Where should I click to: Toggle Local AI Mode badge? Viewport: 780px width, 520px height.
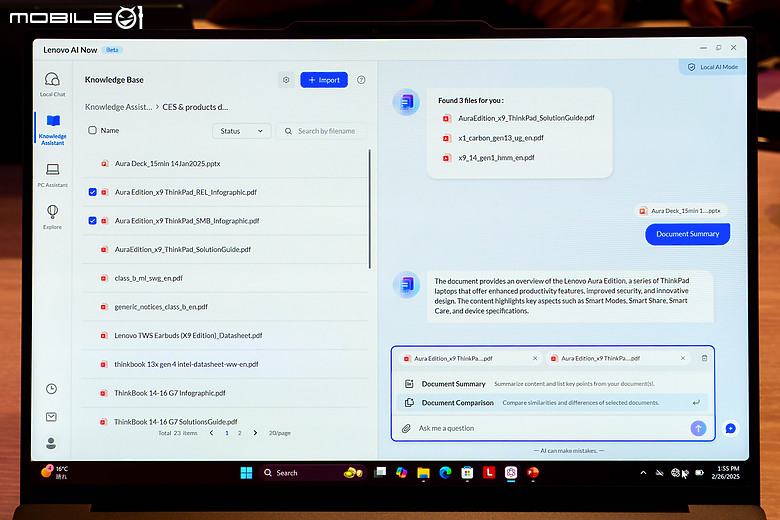coord(713,67)
